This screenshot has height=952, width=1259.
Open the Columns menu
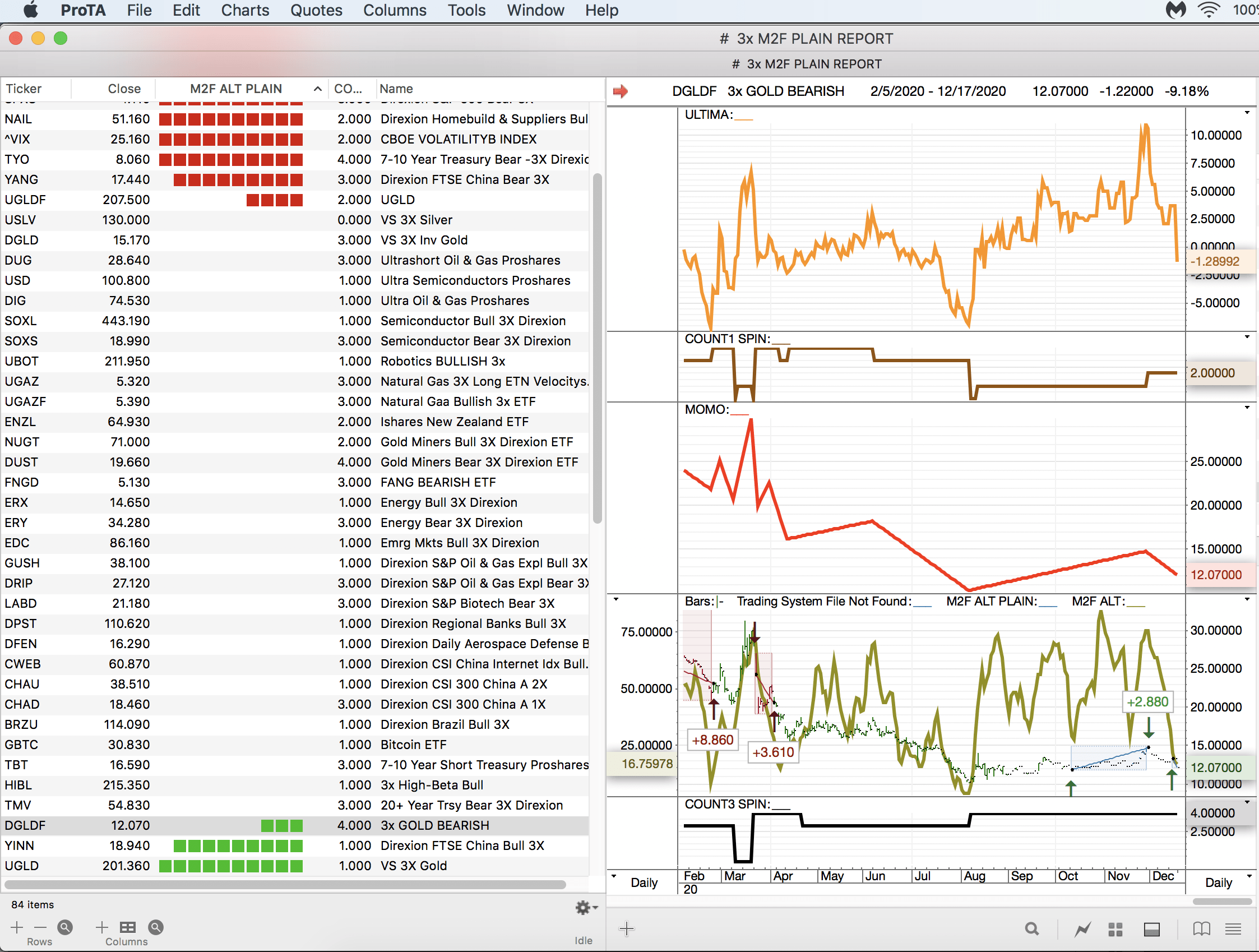click(395, 10)
